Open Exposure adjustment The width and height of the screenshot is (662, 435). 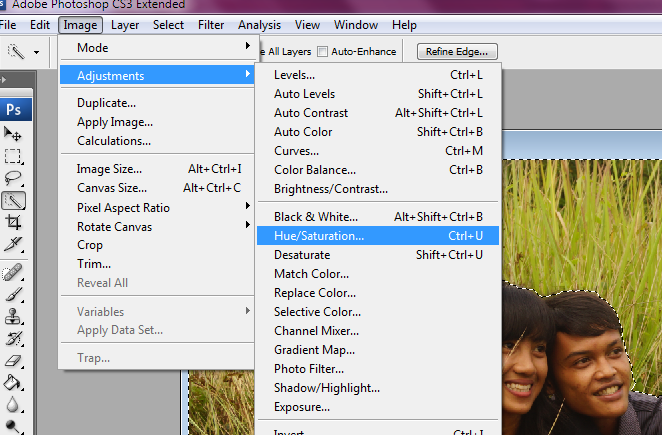tap(378, 407)
